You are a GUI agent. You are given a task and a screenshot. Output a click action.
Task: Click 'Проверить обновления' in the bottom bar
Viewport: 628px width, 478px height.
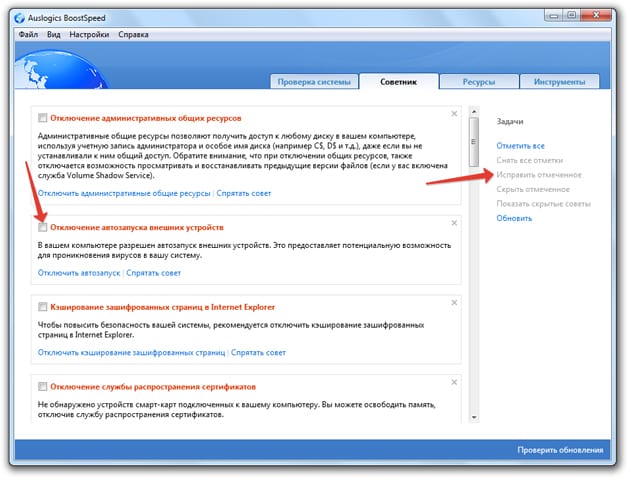pos(560,450)
